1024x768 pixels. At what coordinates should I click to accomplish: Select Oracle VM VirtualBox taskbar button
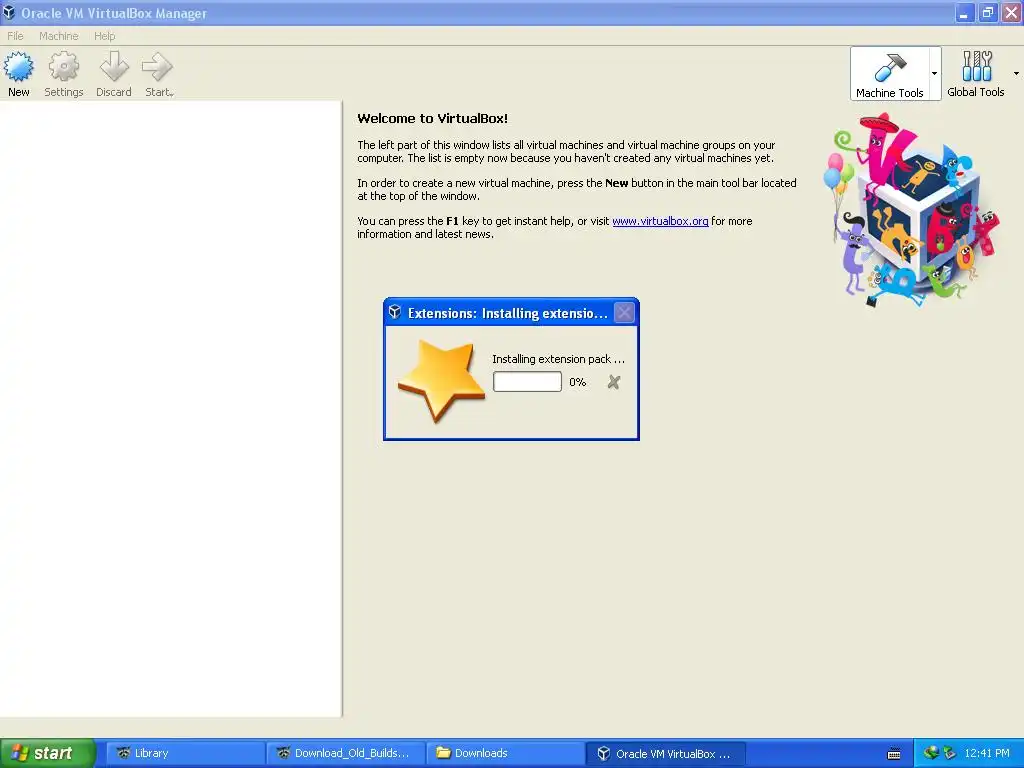[x=665, y=753]
